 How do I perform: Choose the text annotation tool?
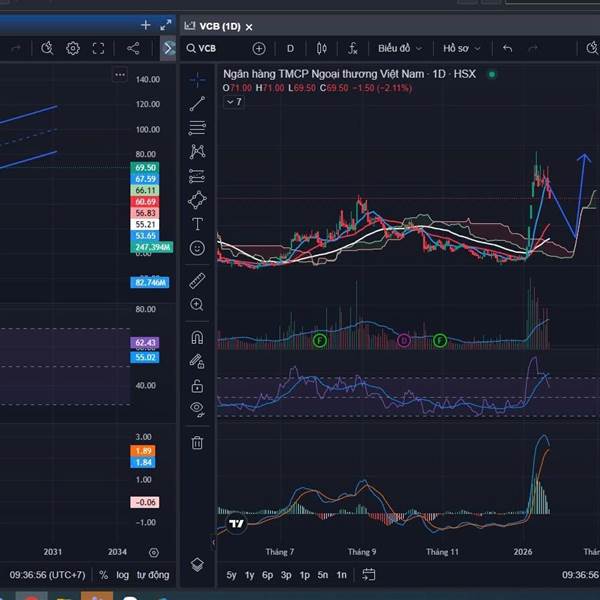click(197, 223)
